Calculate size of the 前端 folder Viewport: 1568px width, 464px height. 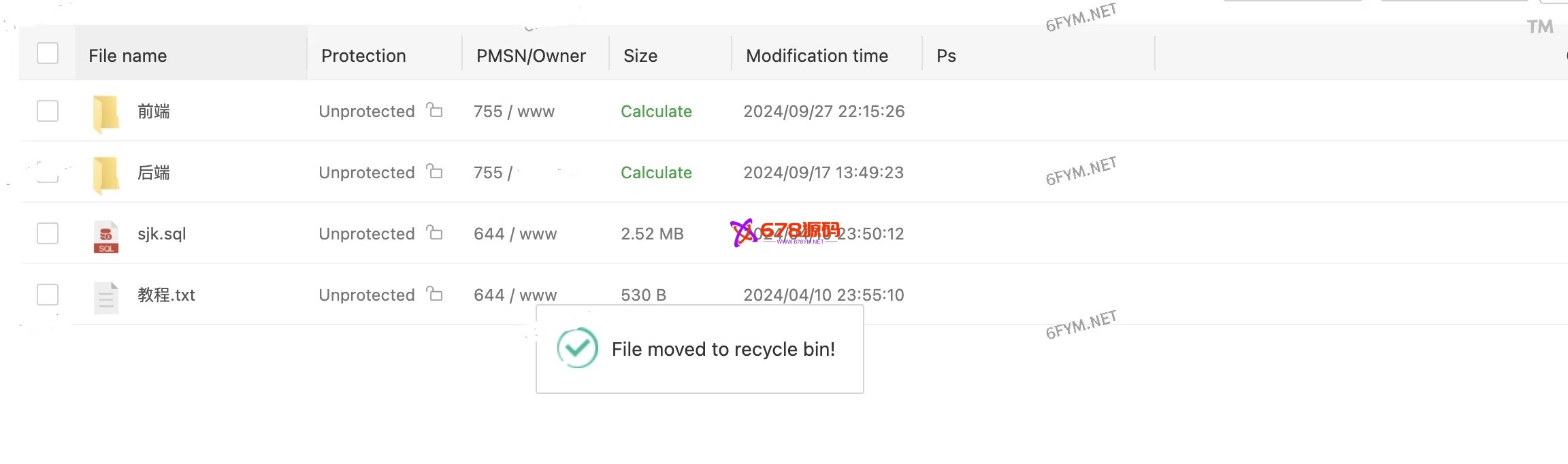pyautogui.click(x=656, y=112)
